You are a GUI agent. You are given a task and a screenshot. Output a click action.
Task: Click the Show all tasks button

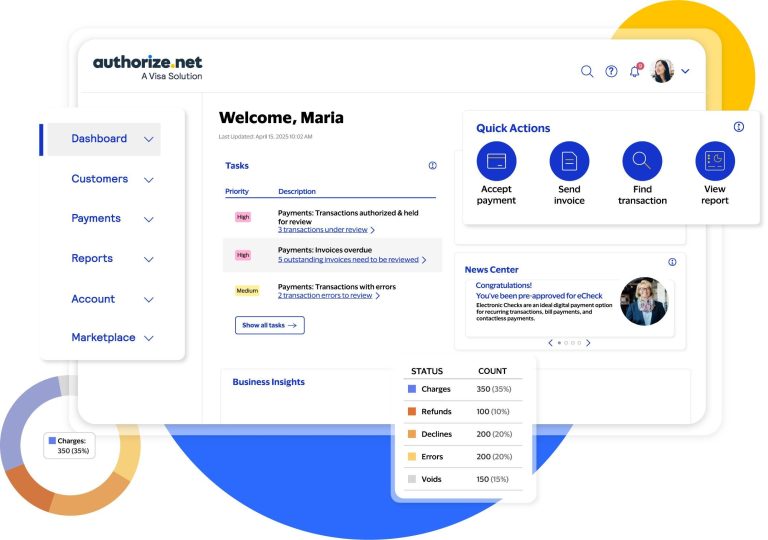tap(270, 325)
